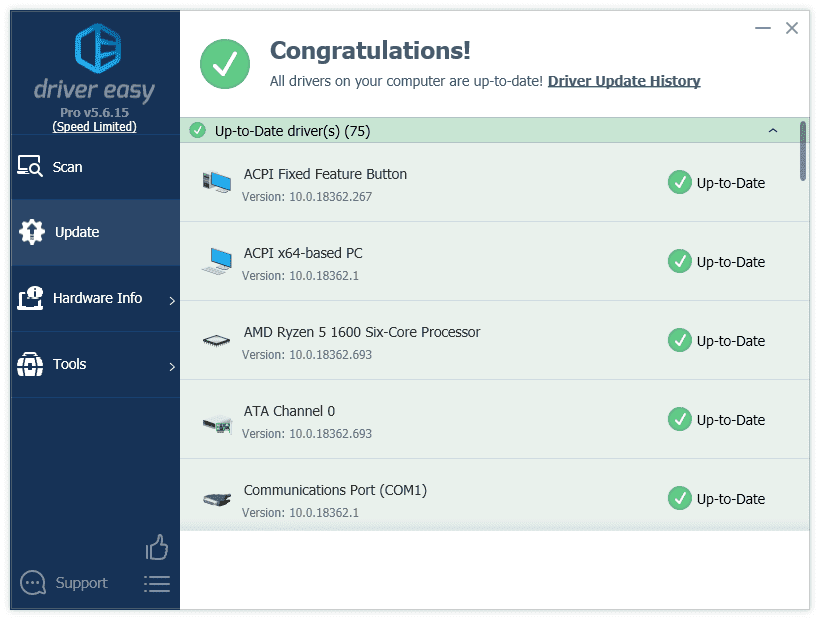
Task: Click the Update gear icon
Action: click(32, 232)
